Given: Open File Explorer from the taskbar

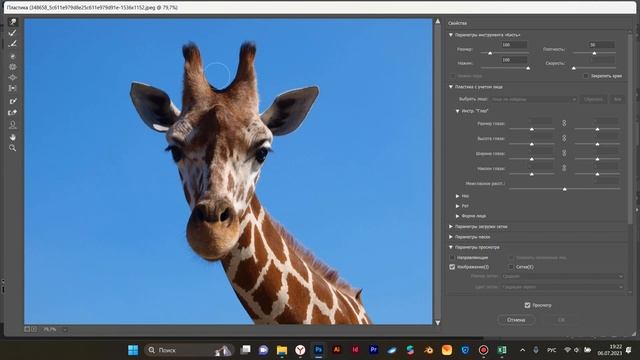Looking at the screenshot, I should pos(282,350).
